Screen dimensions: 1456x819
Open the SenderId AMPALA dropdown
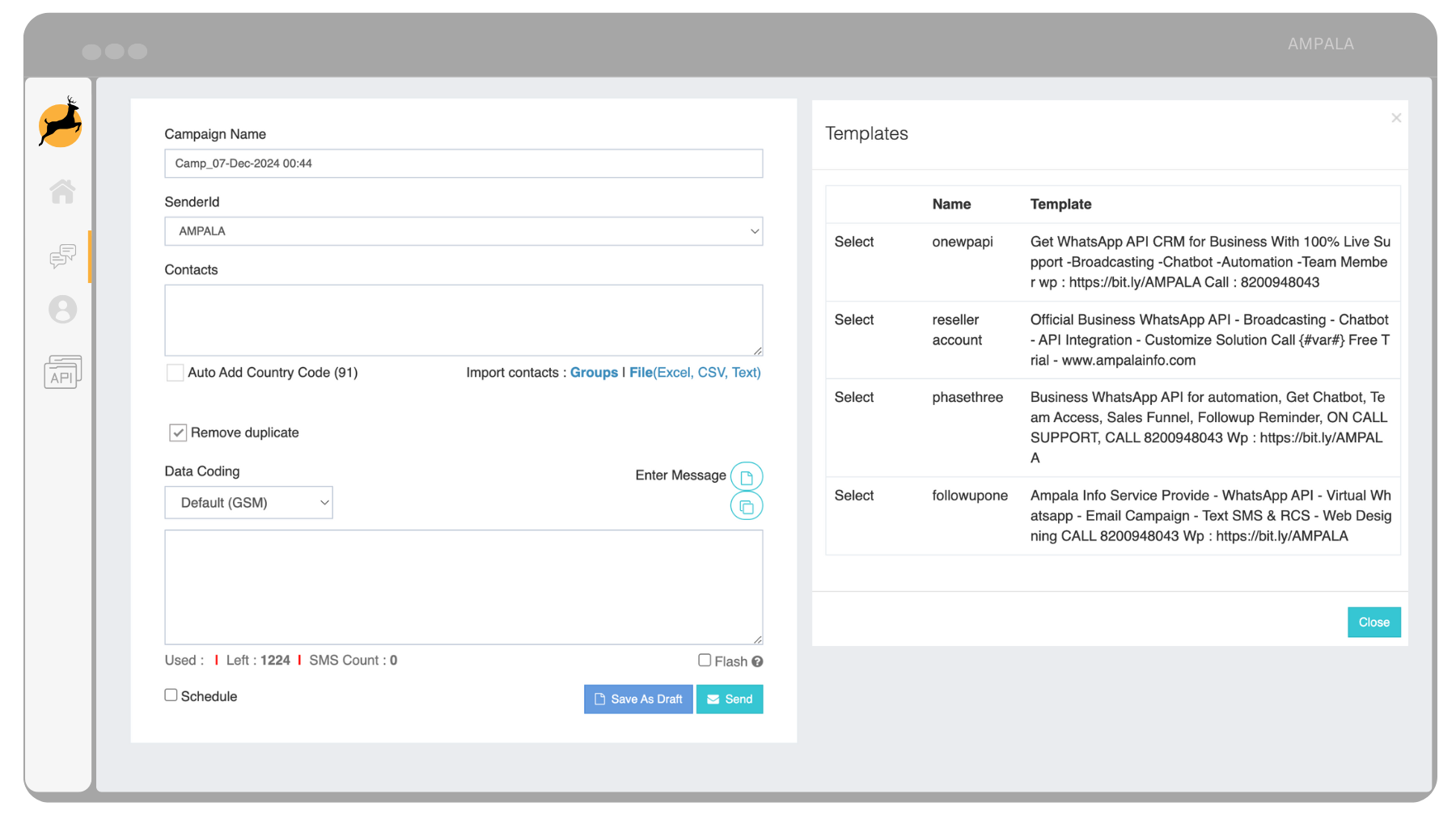(463, 231)
